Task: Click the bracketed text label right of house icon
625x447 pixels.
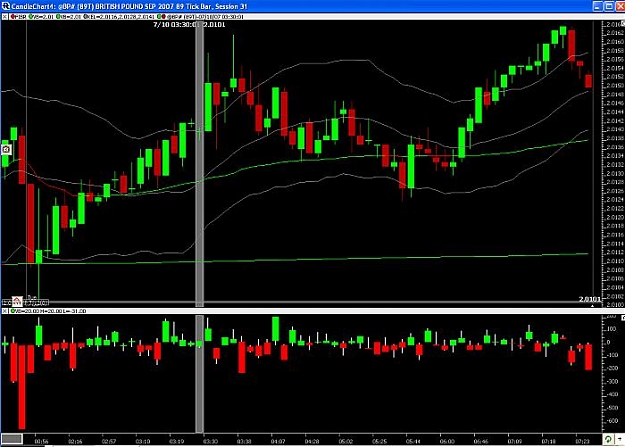Action: (36, 303)
